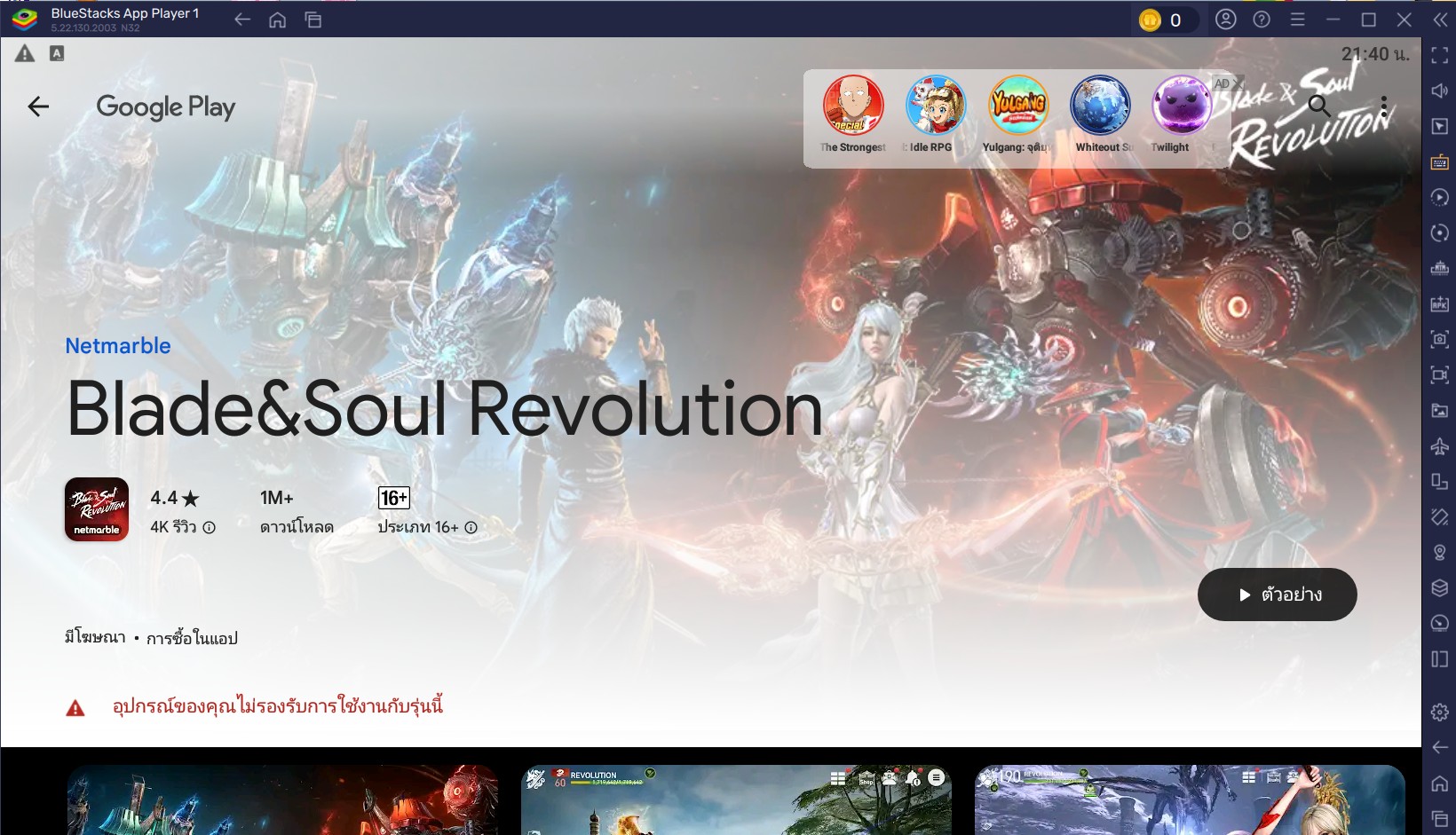Open the stacked layers multi-instance icon

coord(1440,587)
